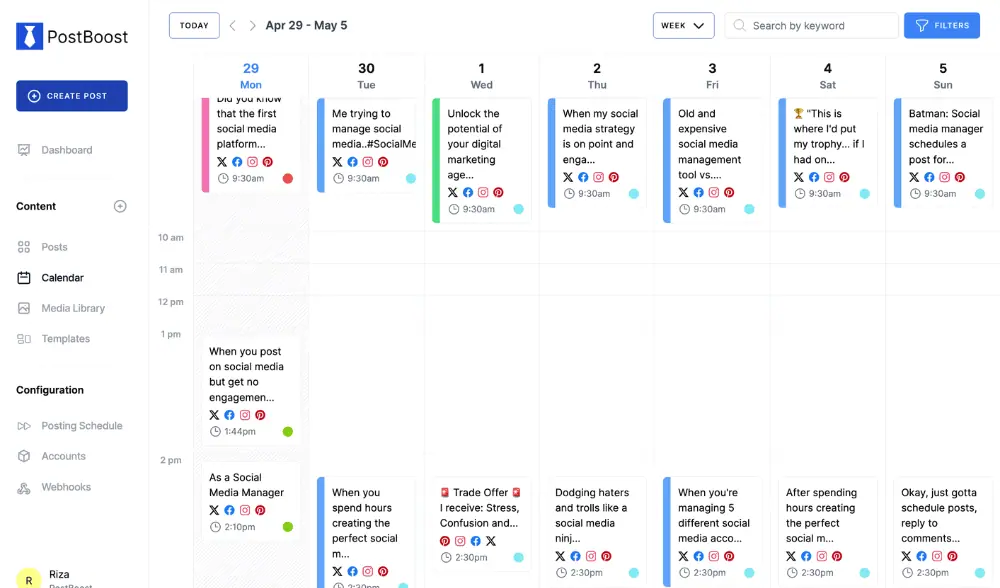Screen dimensions: 1000x588
Task: Open the Riza account menu
Action: (x=30, y=578)
